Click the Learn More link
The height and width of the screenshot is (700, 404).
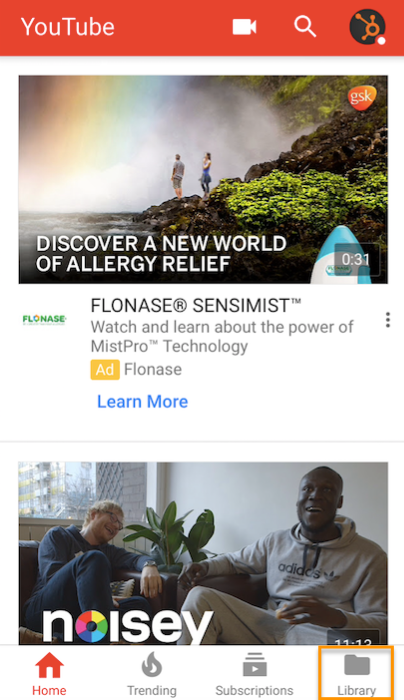pyautogui.click(x=142, y=401)
